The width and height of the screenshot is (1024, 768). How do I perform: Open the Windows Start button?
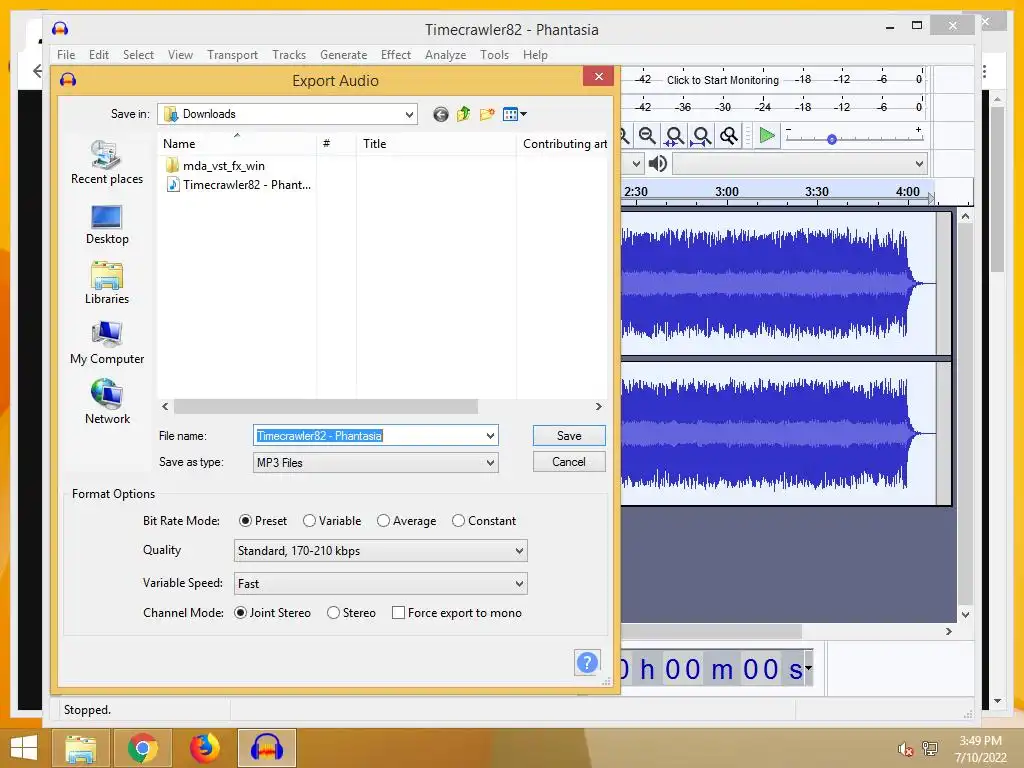tap(24, 748)
